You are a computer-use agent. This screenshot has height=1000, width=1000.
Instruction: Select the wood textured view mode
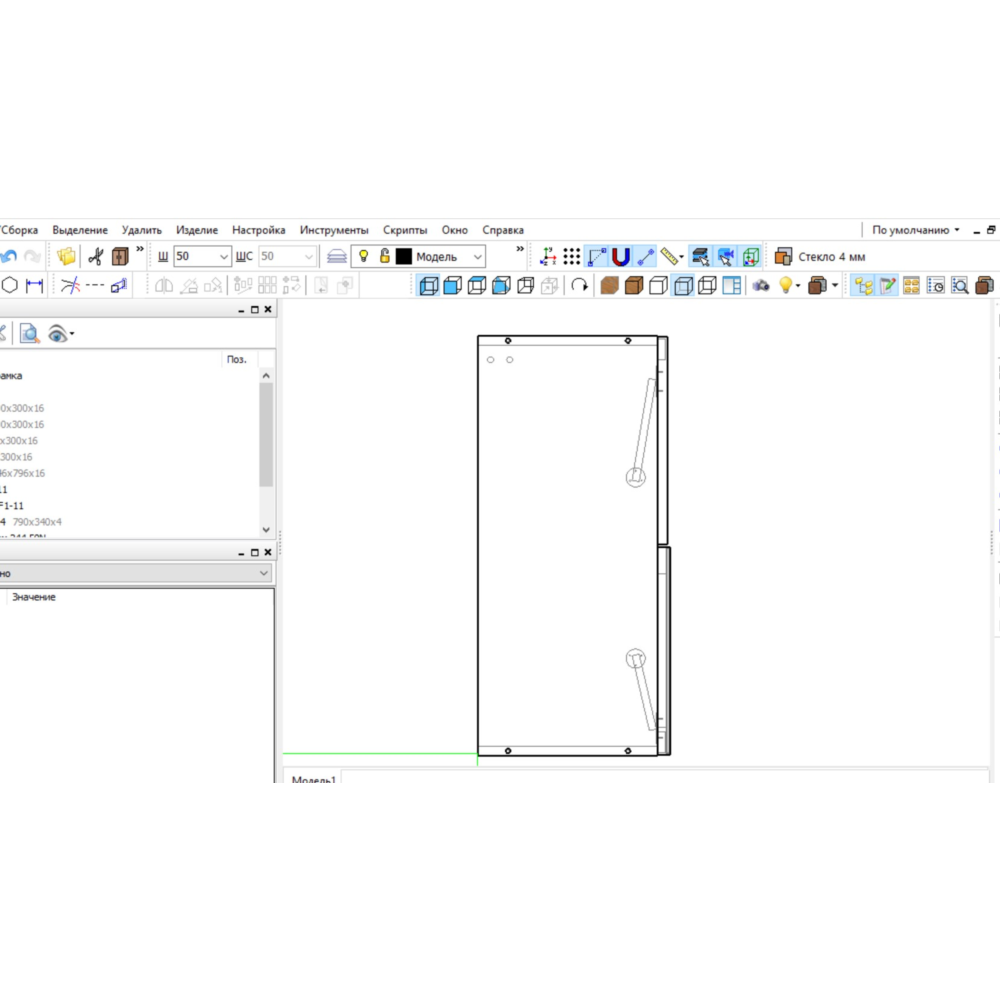(609, 286)
